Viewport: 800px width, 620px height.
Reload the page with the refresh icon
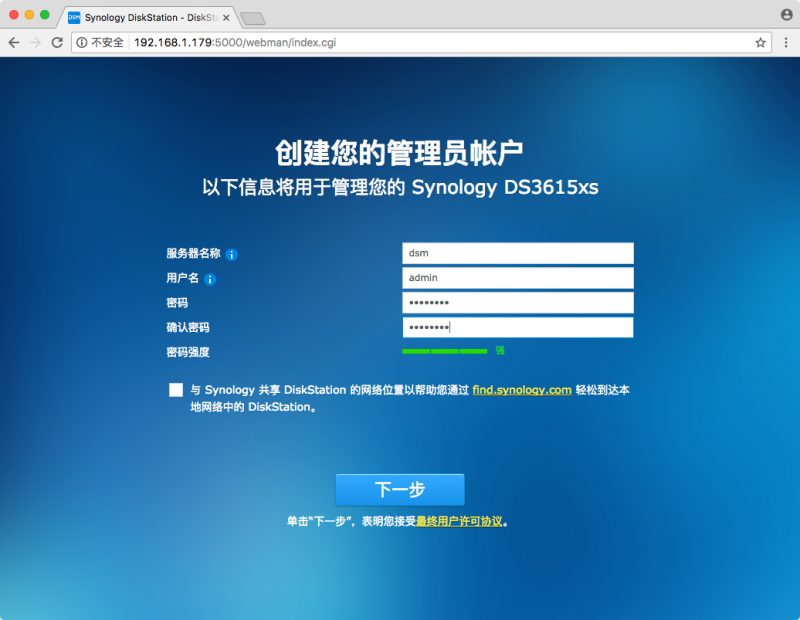click(x=57, y=42)
